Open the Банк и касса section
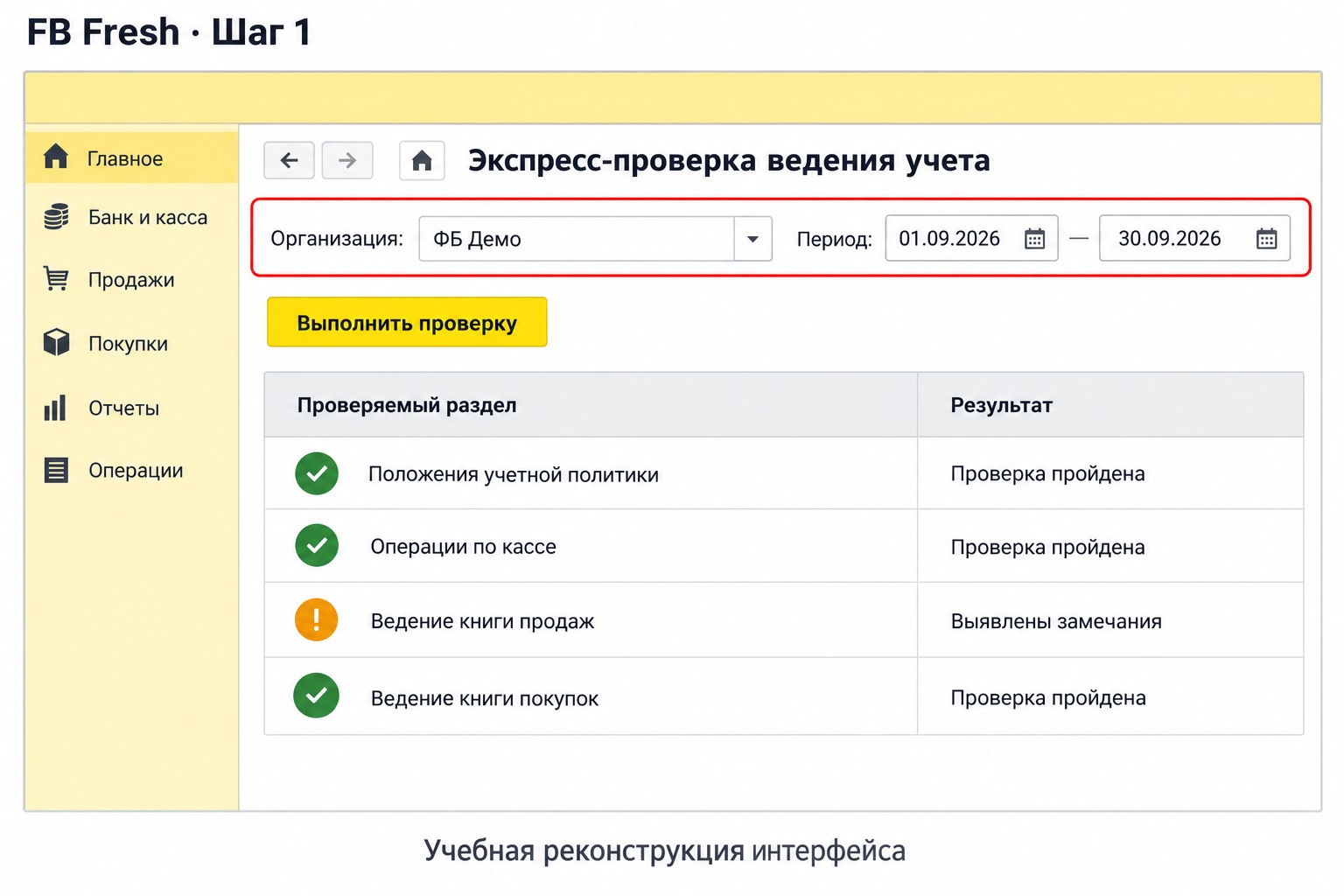 click(x=131, y=217)
